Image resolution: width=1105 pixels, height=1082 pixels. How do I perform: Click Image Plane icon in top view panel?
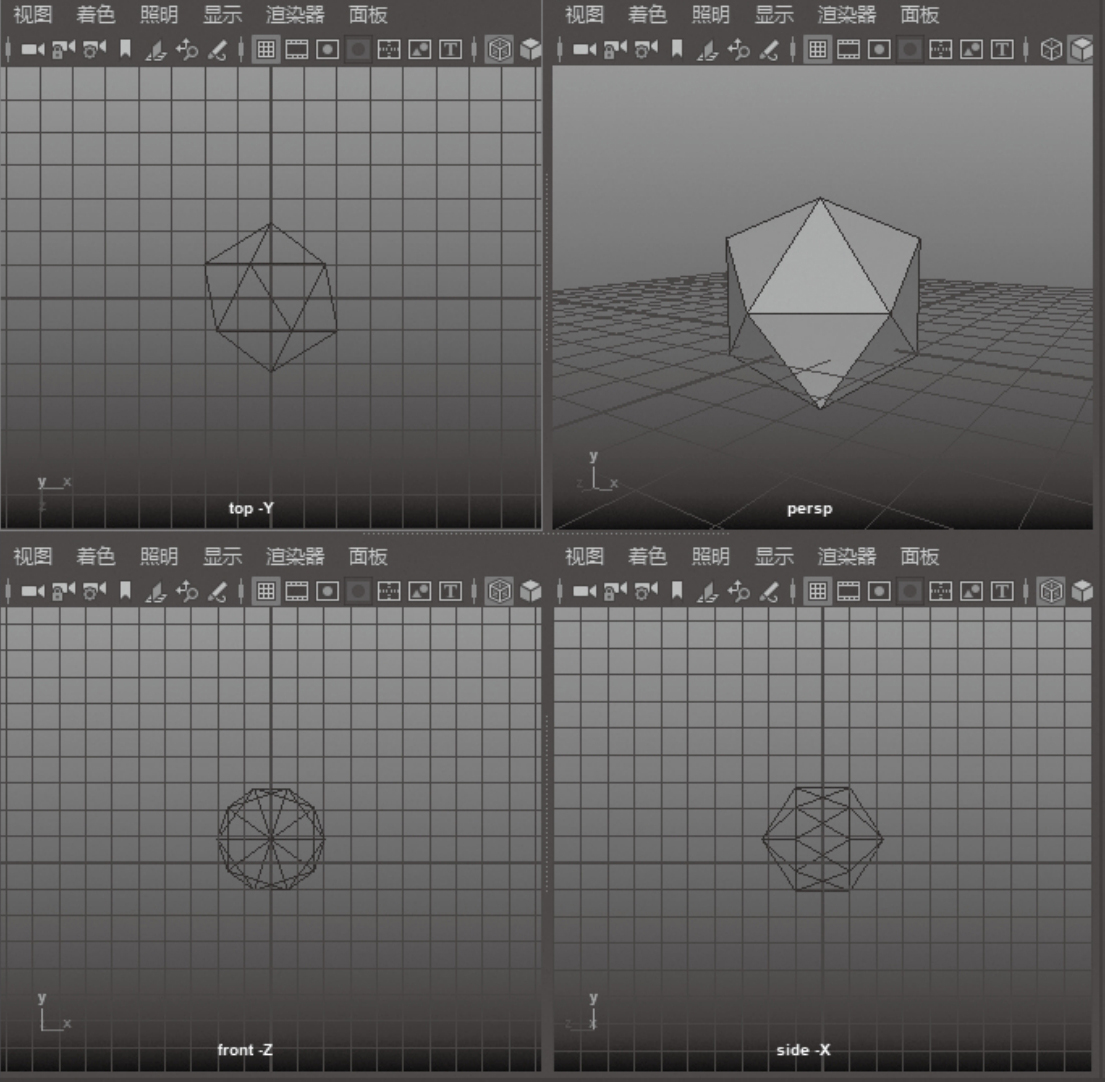pyautogui.click(x=155, y=49)
